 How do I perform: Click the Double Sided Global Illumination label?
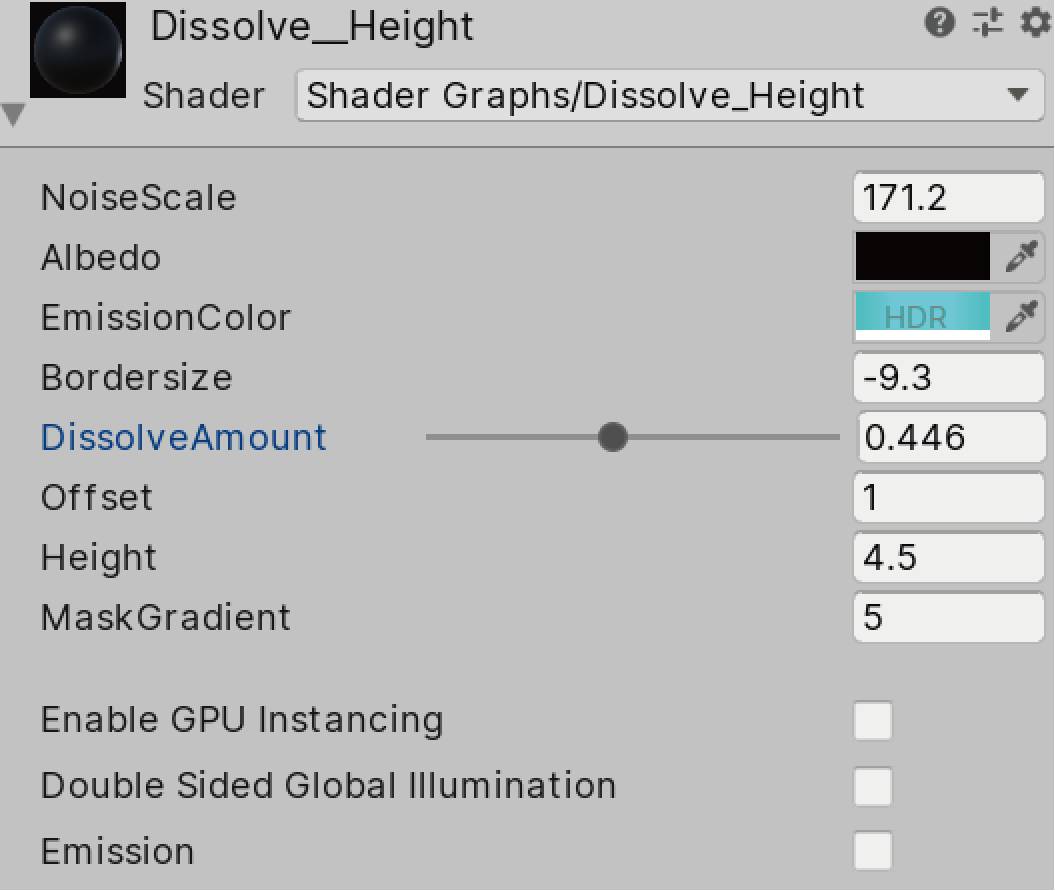(x=328, y=785)
